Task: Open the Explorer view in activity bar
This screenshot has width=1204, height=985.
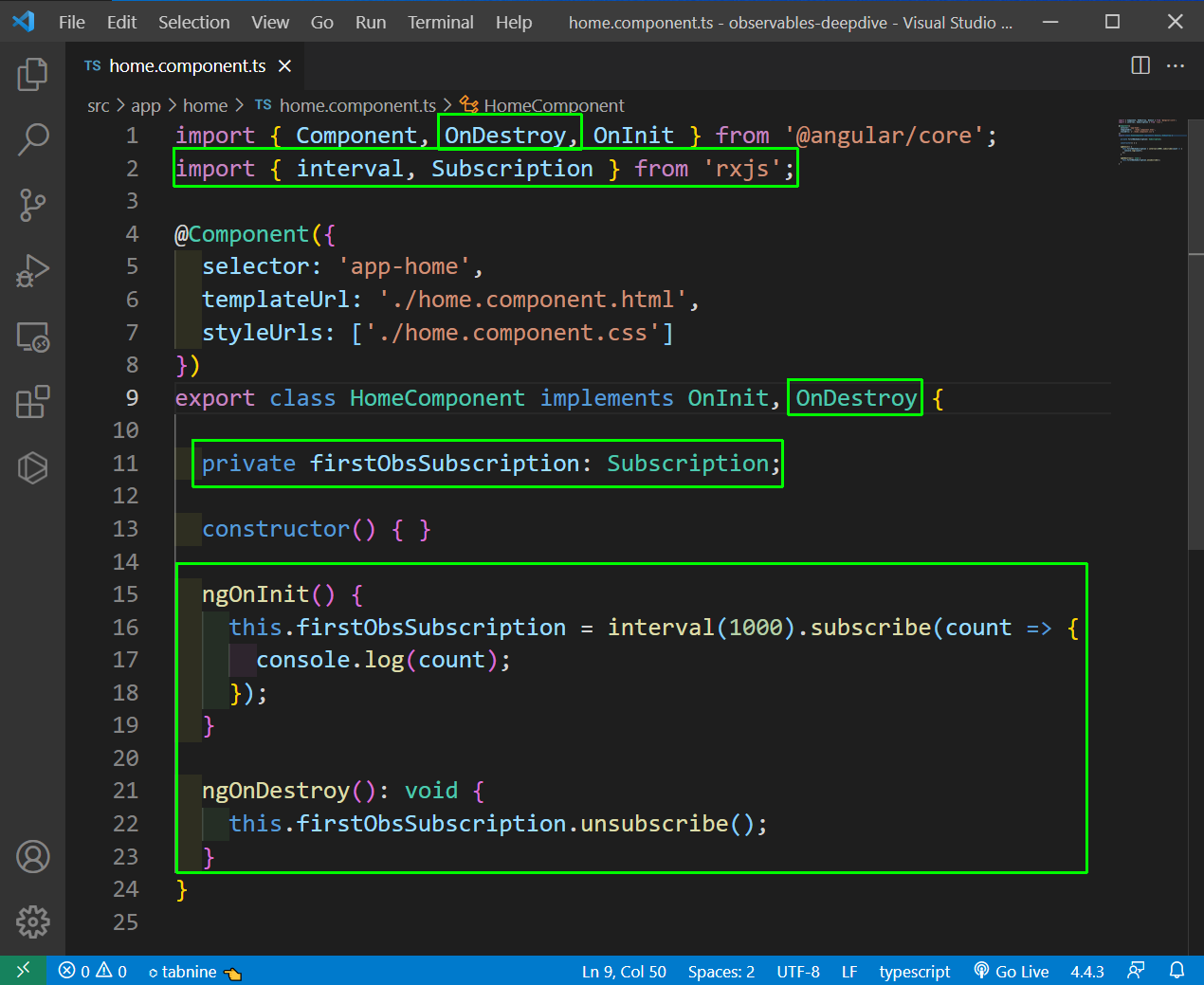Action: click(x=32, y=74)
